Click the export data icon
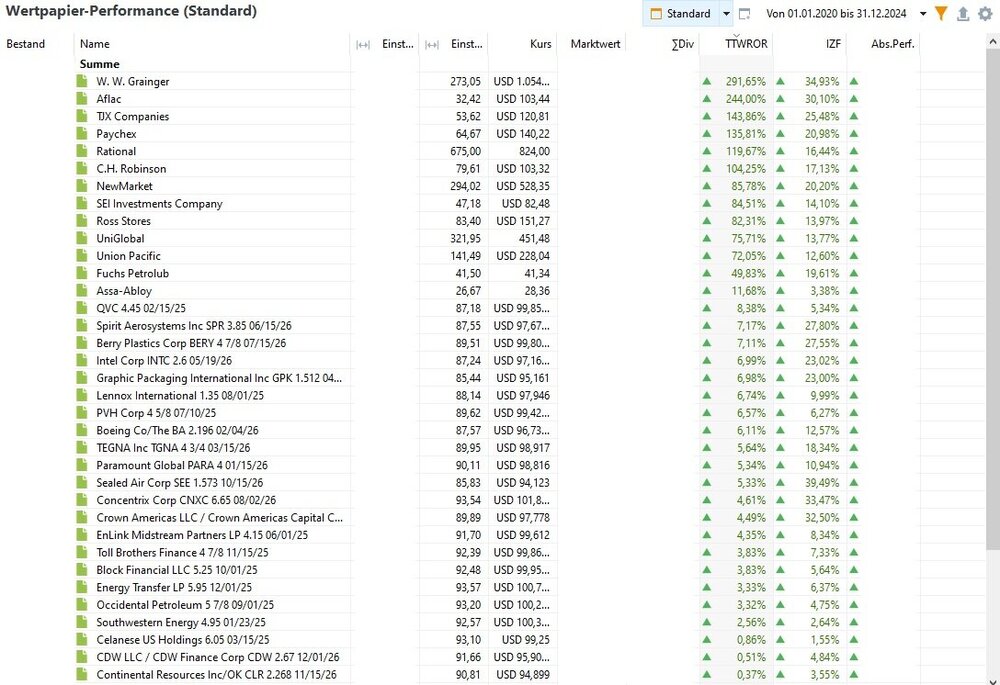This screenshot has width=1000, height=685. click(963, 13)
